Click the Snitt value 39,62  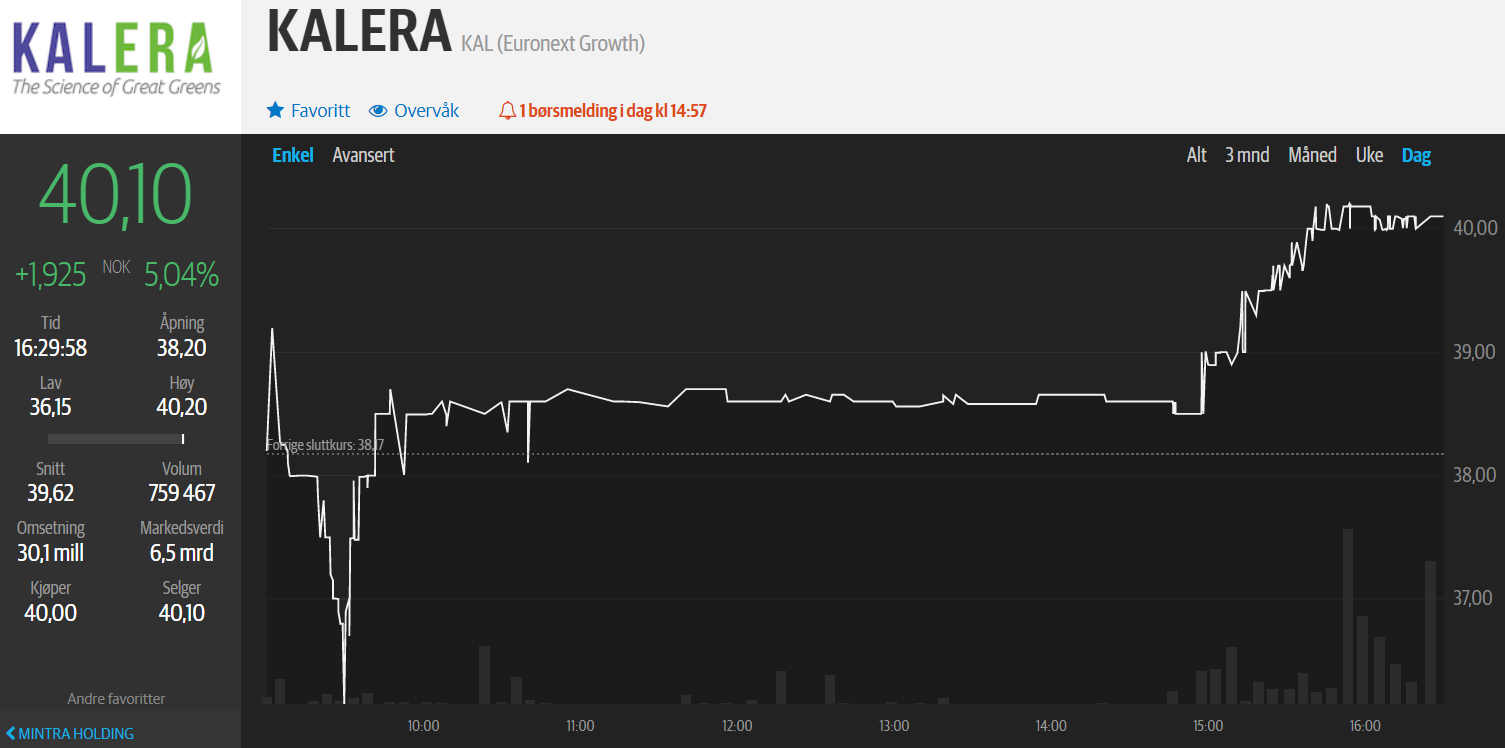pos(50,493)
